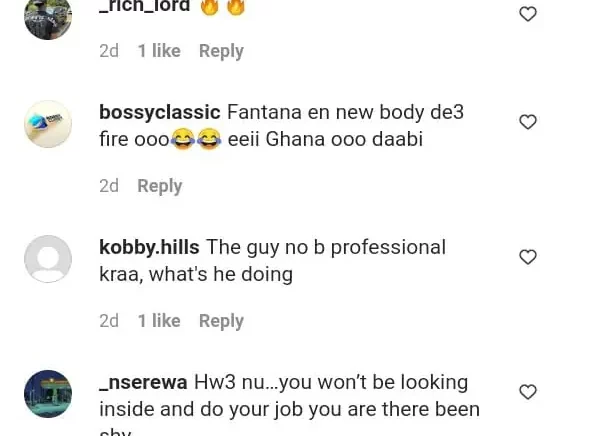Go to kobby.hills via username
The width and height of the screenshot is (600, 436).
pos(149,247)
